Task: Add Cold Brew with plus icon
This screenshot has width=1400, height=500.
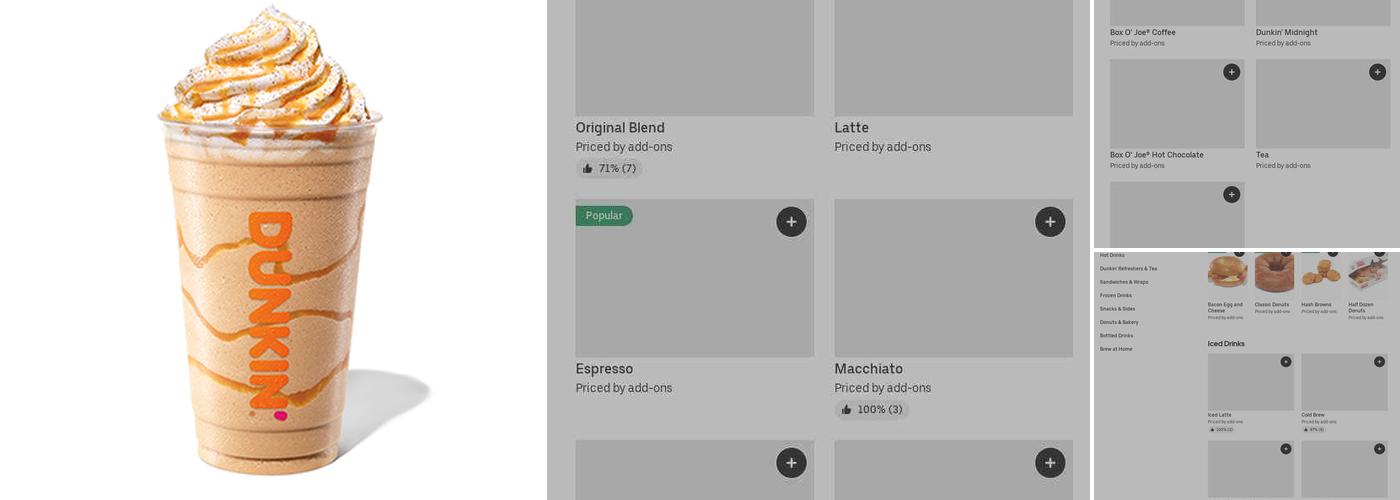Action: pyautogui.click(x=1379, y=362)
